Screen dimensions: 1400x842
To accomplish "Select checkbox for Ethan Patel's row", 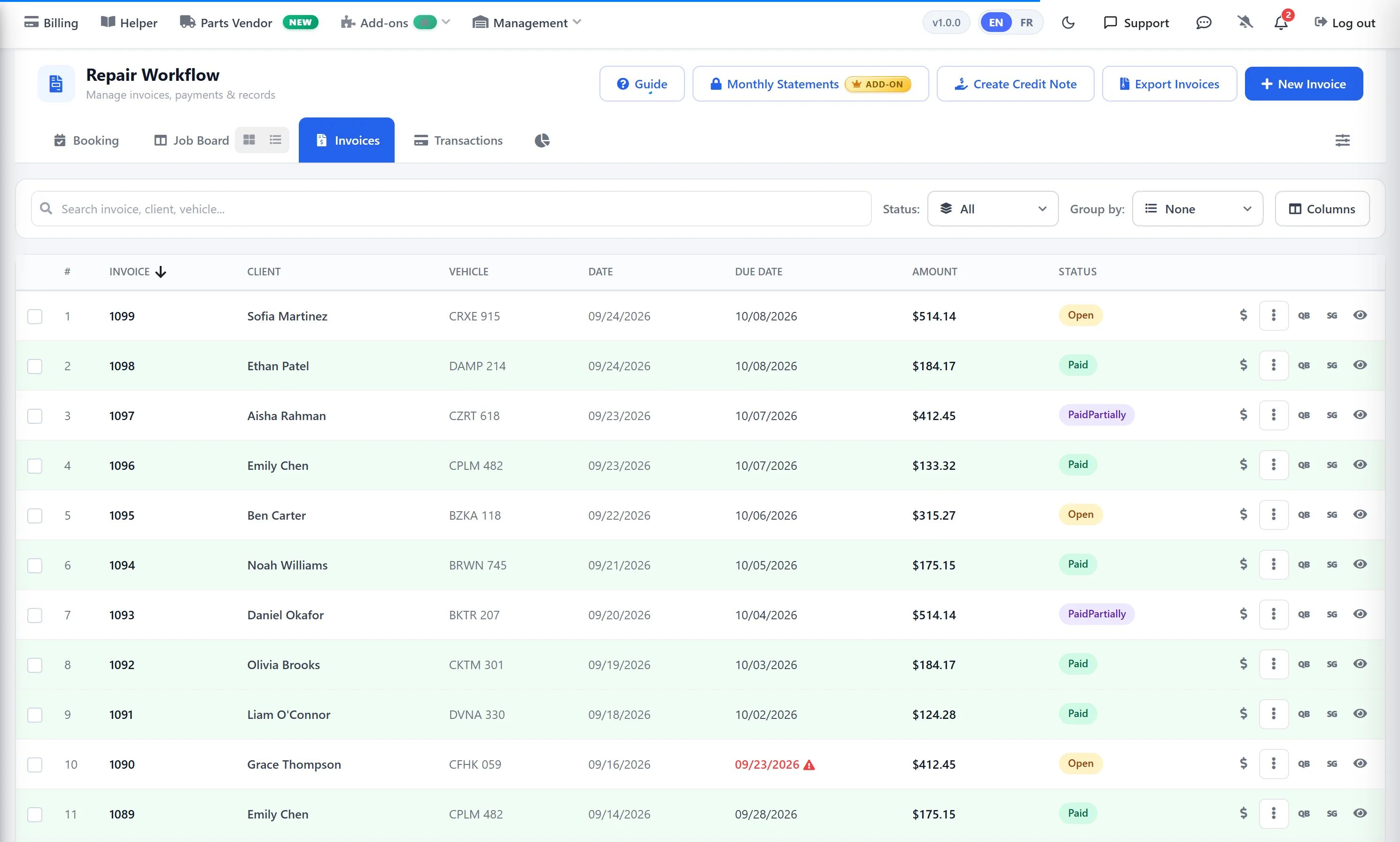I will pyautogui.click(x=35, y=366).
